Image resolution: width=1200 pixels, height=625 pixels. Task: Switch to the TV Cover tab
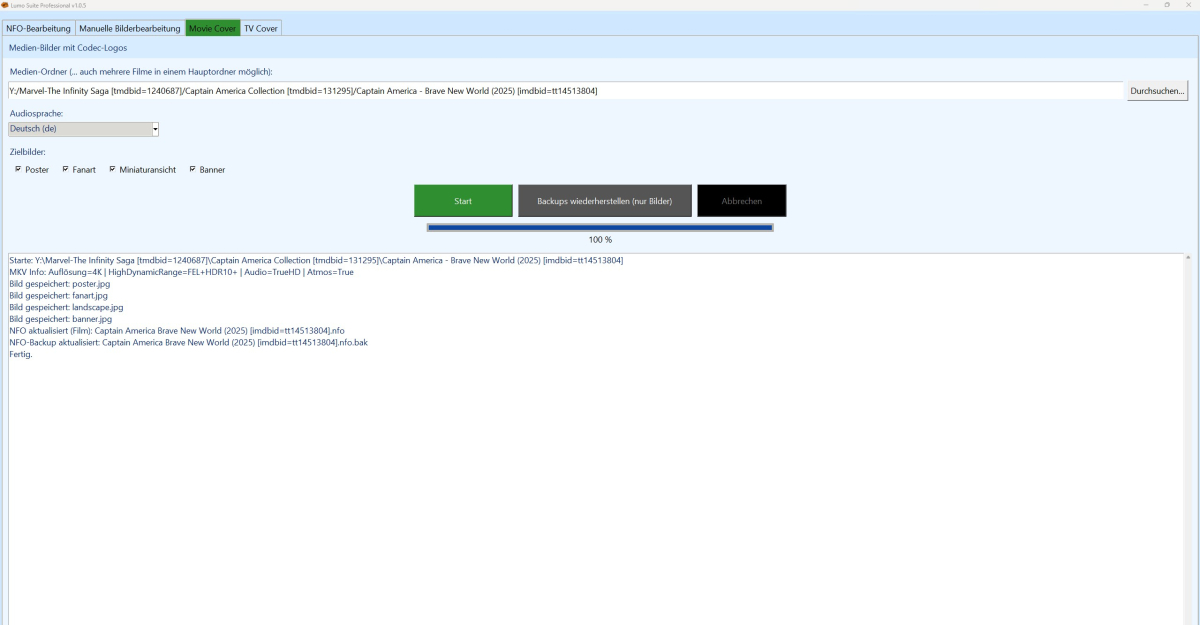point(260,29)
